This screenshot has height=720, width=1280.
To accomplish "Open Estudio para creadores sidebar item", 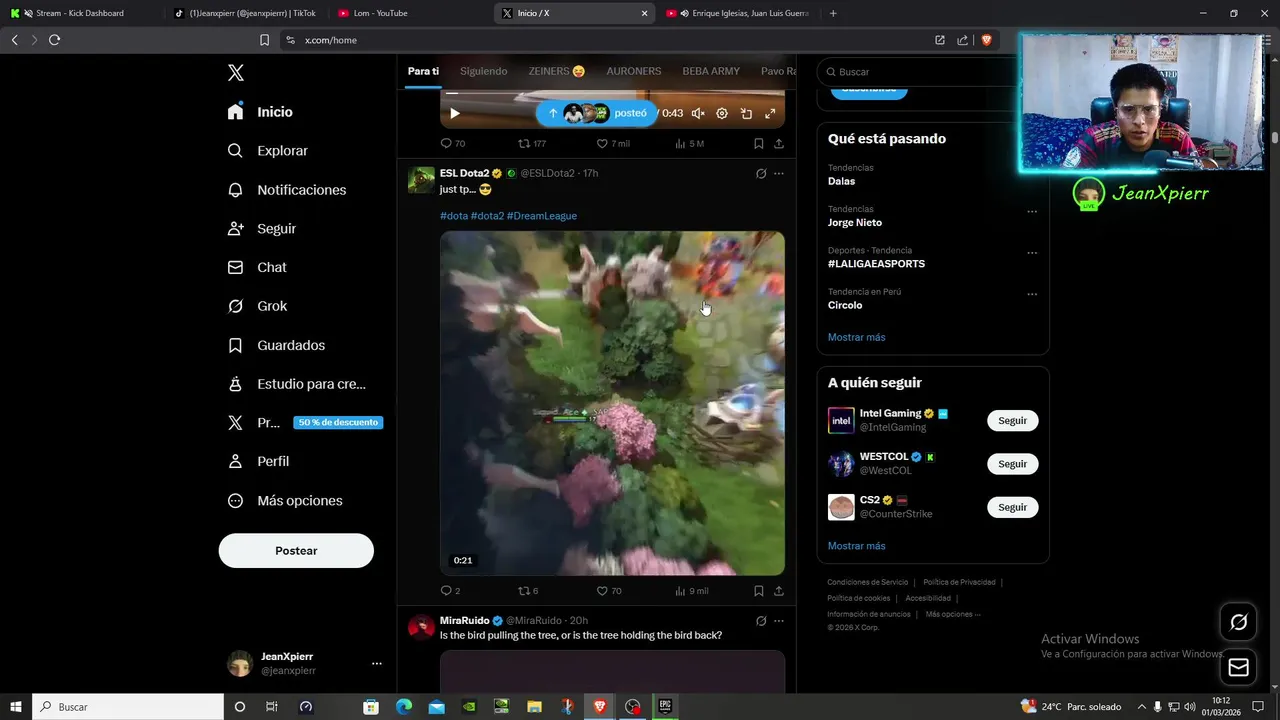I will (296, 384).
